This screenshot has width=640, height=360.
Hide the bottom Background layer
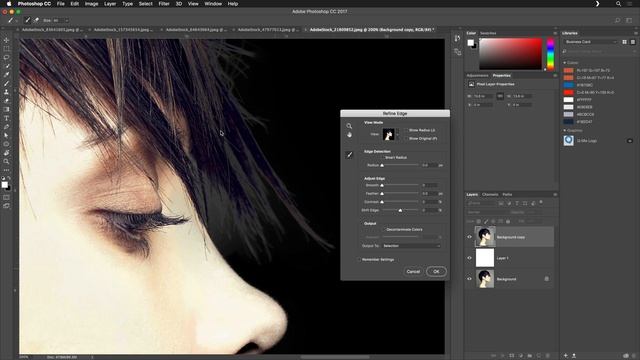[x=469, y=279]
